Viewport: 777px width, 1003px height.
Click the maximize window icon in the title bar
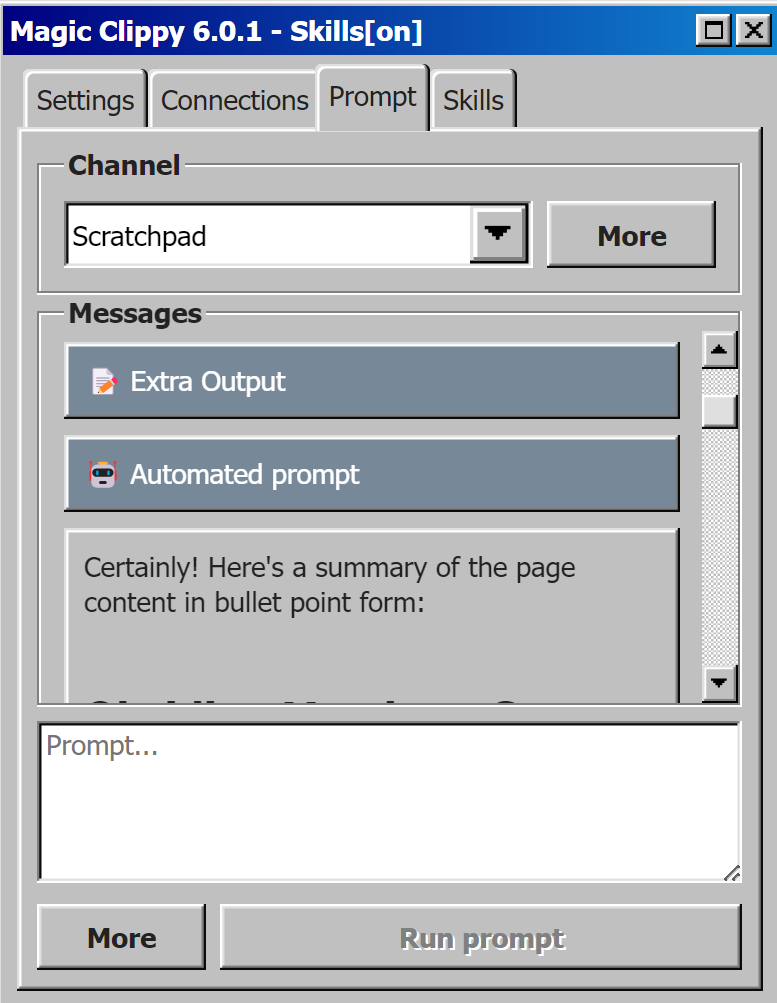tap(714, 30)
